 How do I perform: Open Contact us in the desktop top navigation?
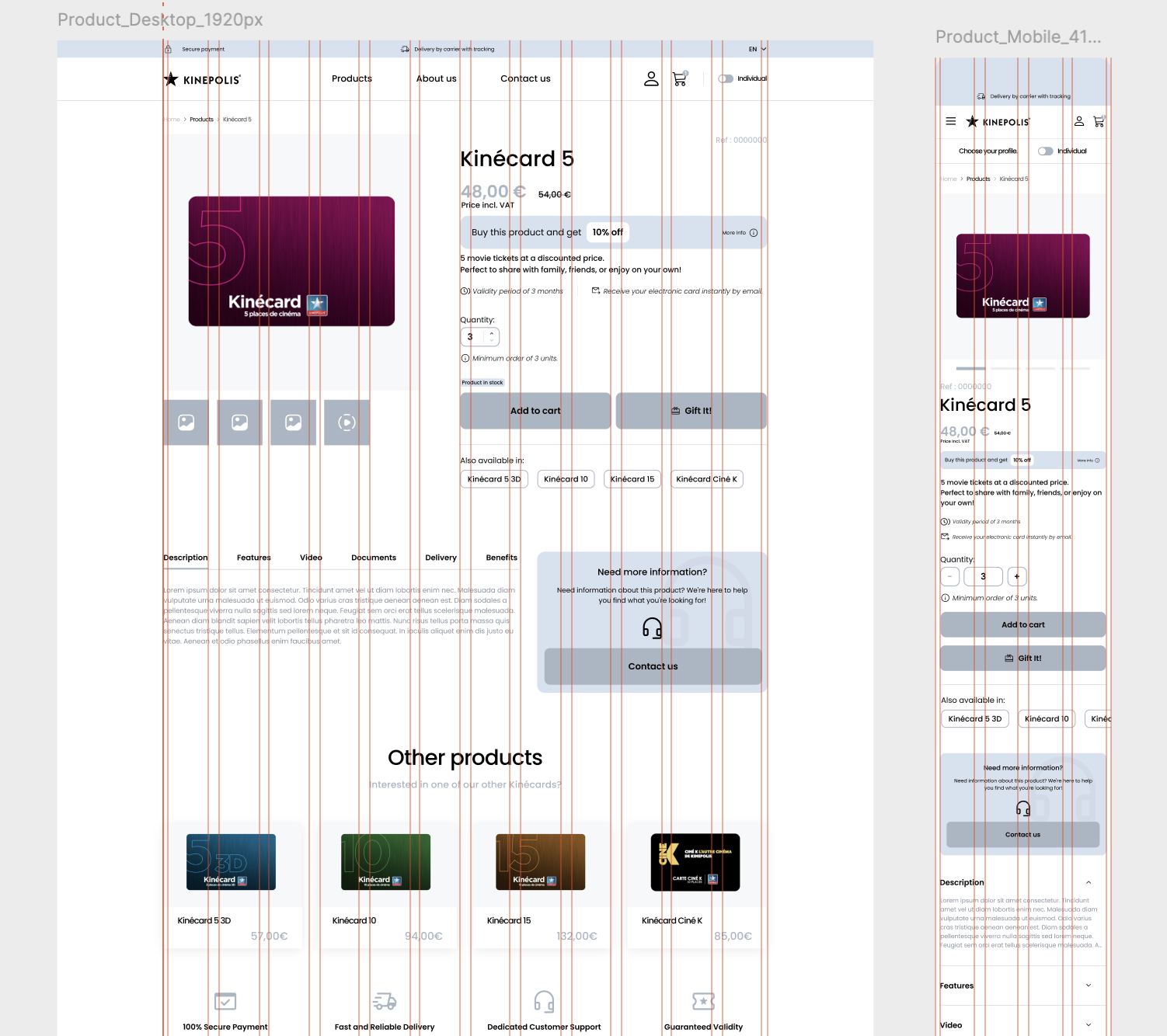pos(525,78)
